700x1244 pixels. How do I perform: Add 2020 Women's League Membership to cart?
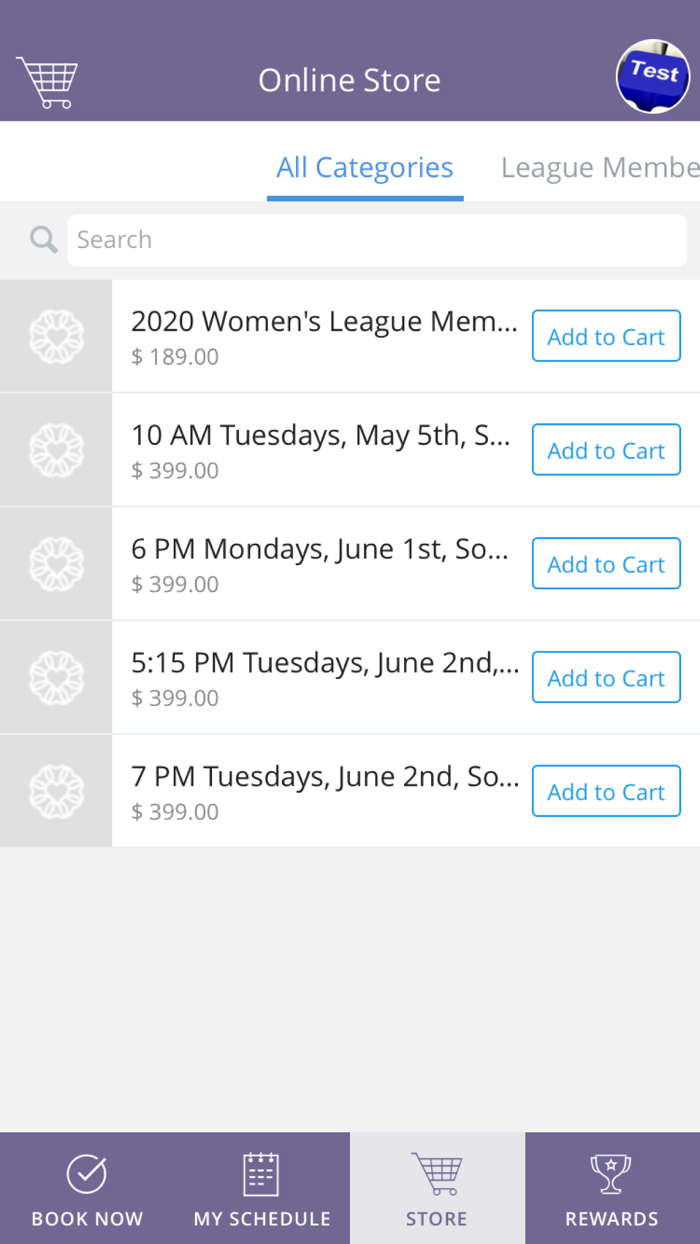click(606, 336)
